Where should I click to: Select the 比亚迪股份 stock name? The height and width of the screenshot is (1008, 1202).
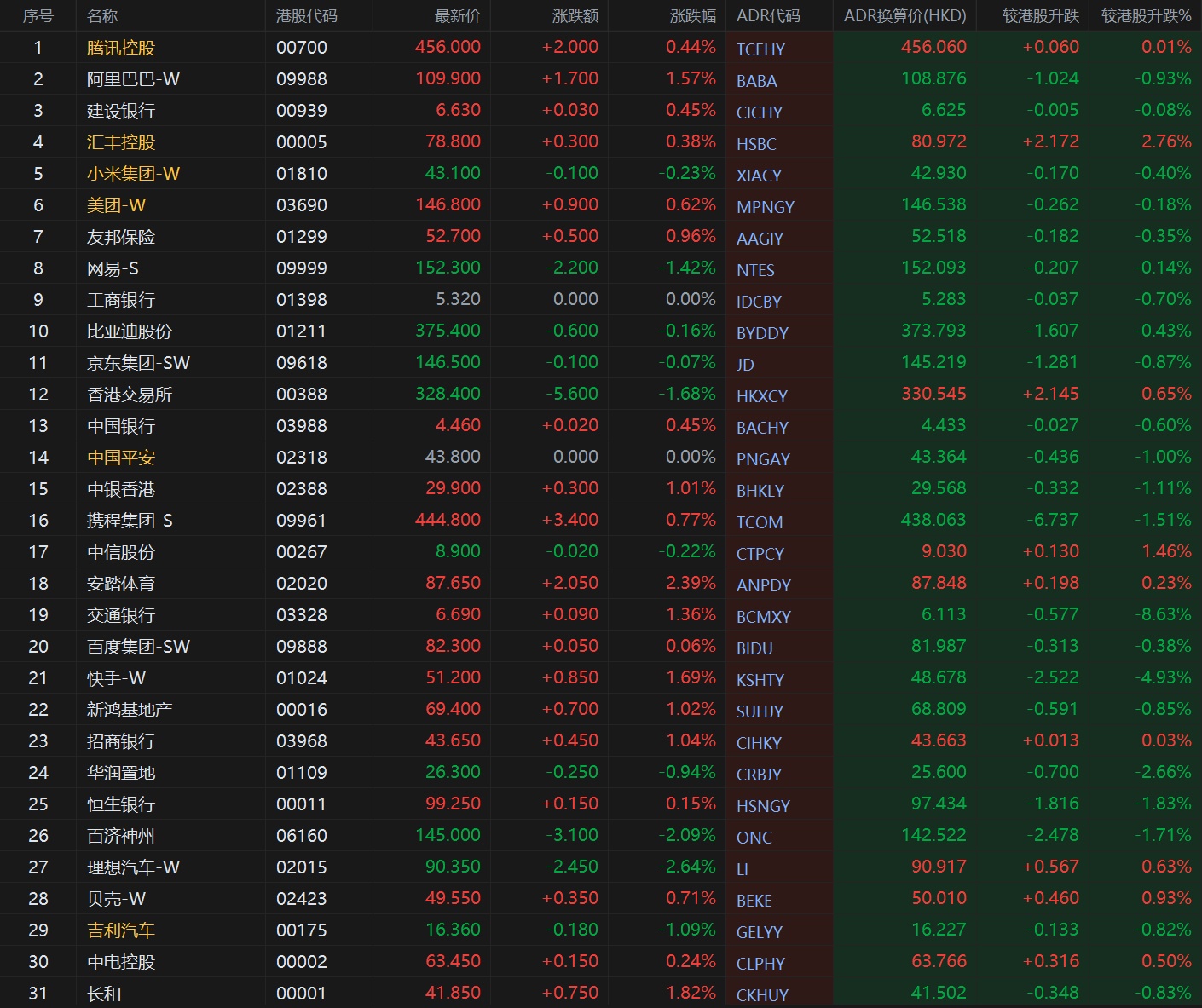pyautogui.click(x=130, y=331)
